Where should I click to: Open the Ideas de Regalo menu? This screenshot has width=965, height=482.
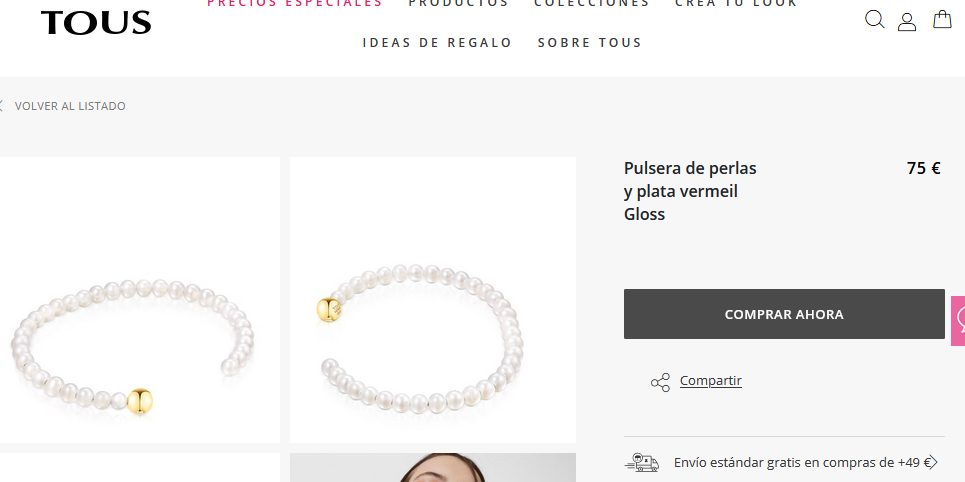(x=437, y=42)
